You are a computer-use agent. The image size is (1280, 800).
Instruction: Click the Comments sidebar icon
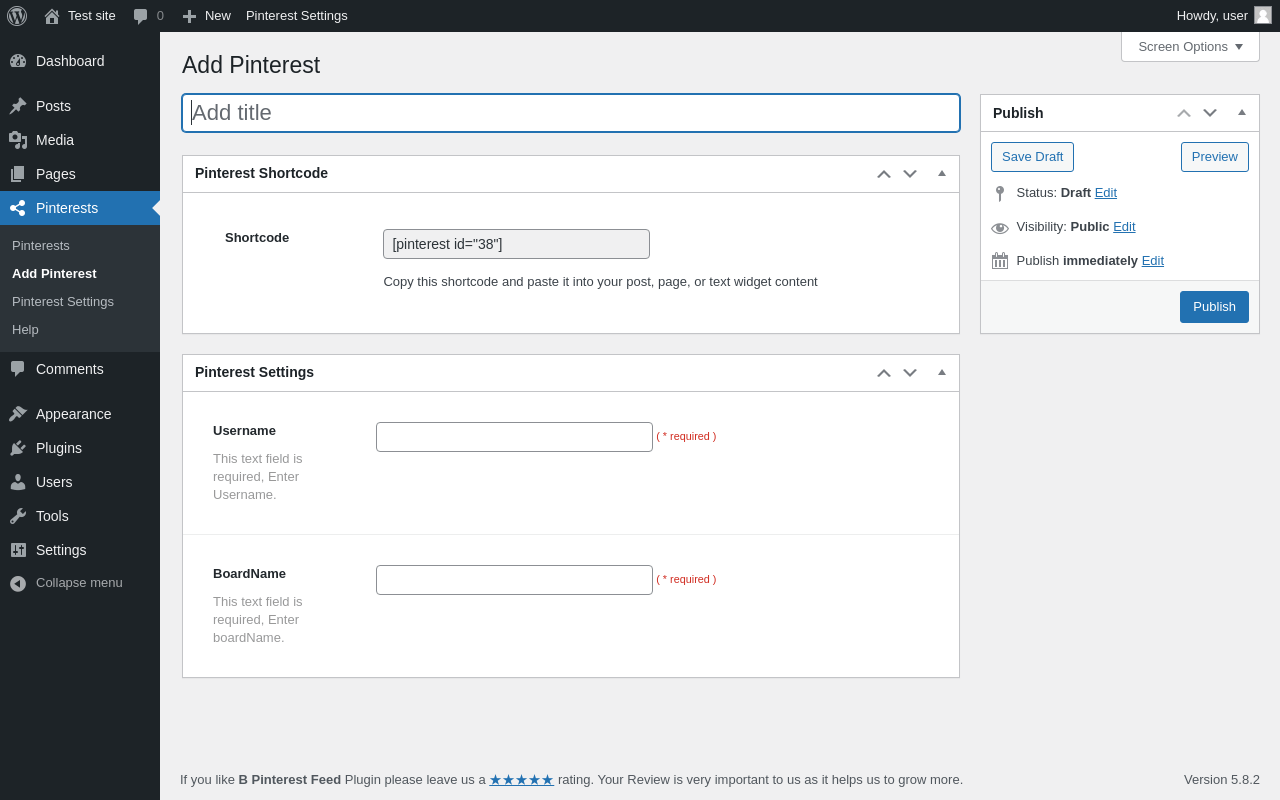[18, 369]
